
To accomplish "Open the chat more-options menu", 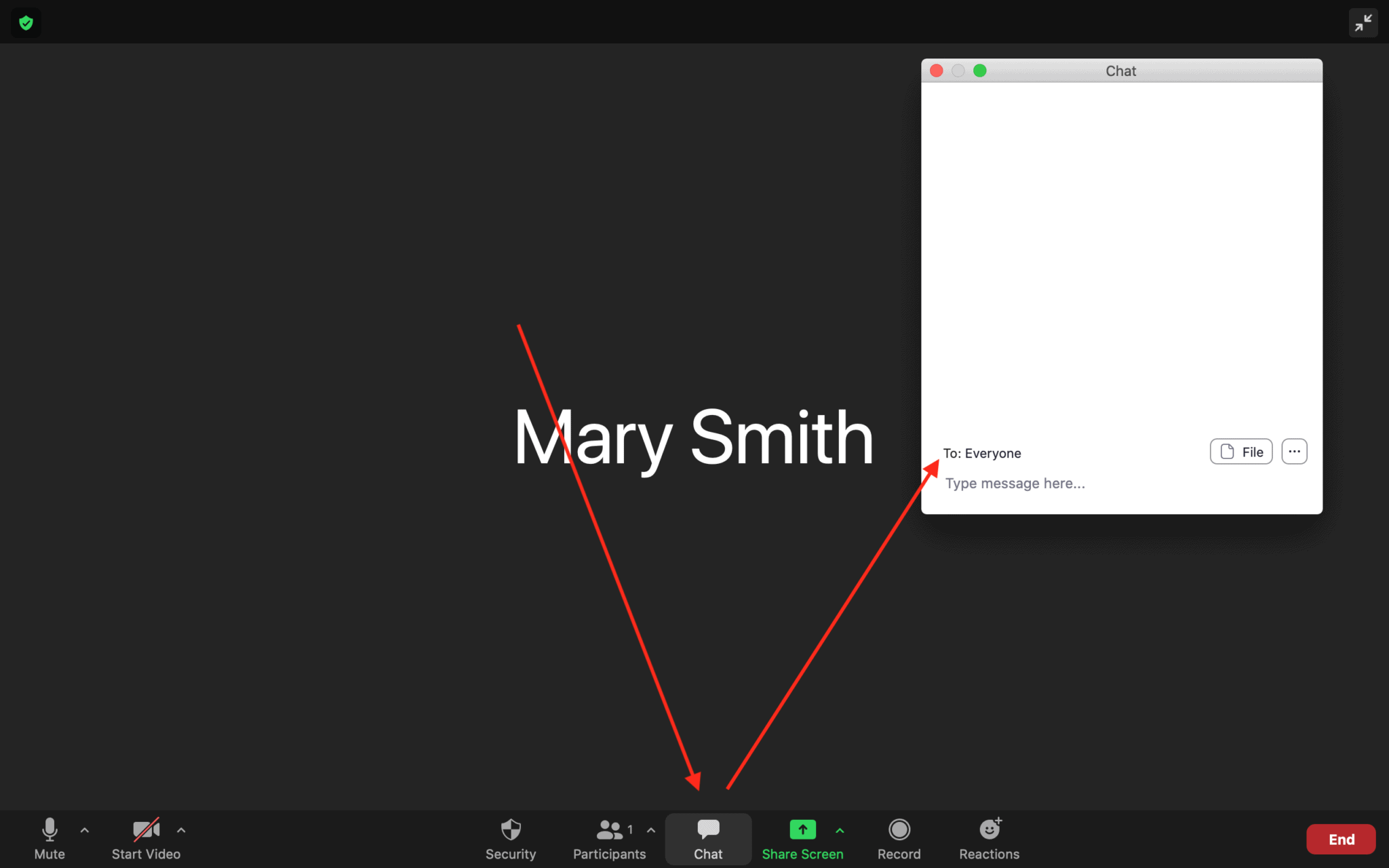I will coord(1294,451).
